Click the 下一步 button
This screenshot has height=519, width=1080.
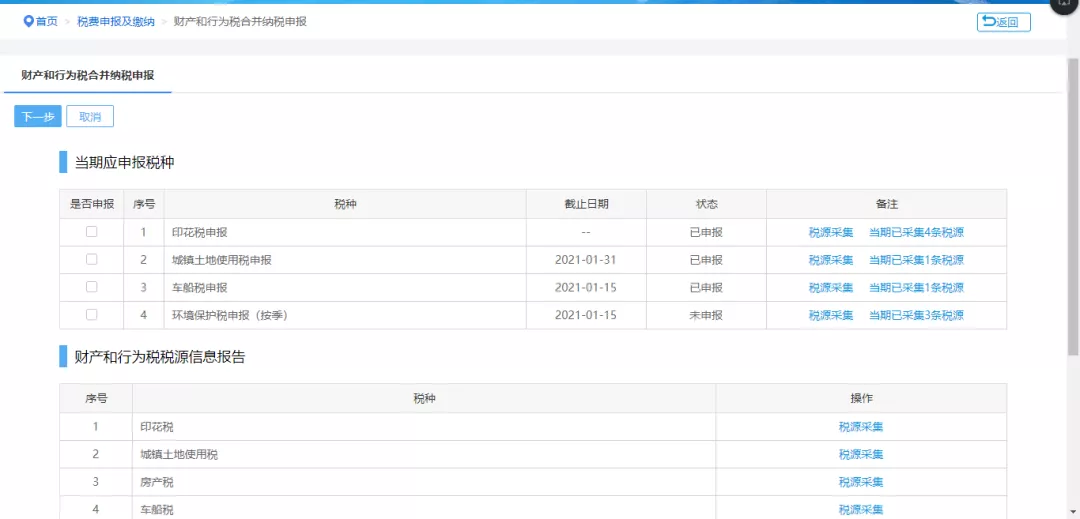38,117
